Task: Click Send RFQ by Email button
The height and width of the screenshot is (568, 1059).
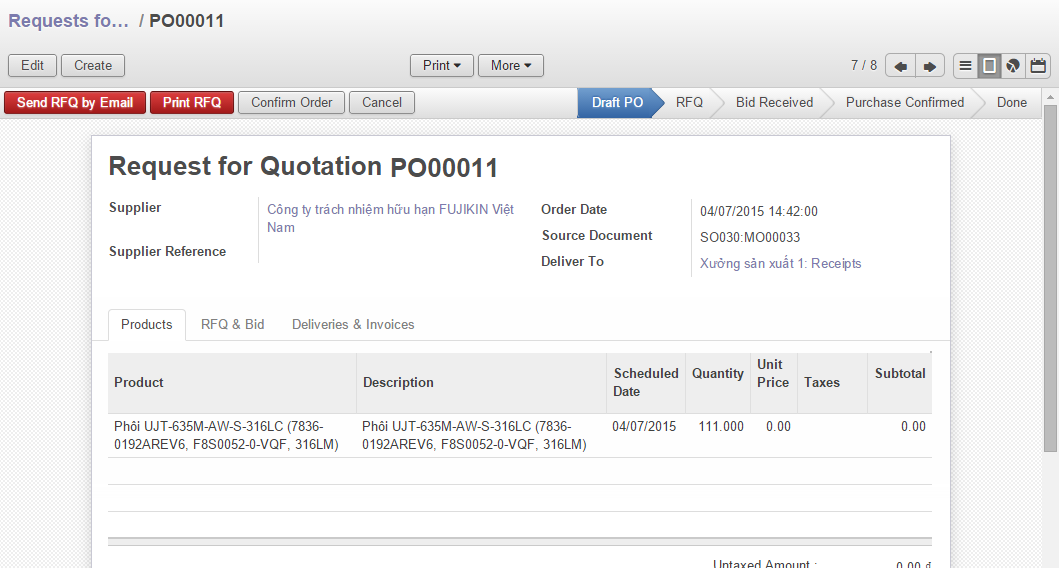Action: [75, 103]
